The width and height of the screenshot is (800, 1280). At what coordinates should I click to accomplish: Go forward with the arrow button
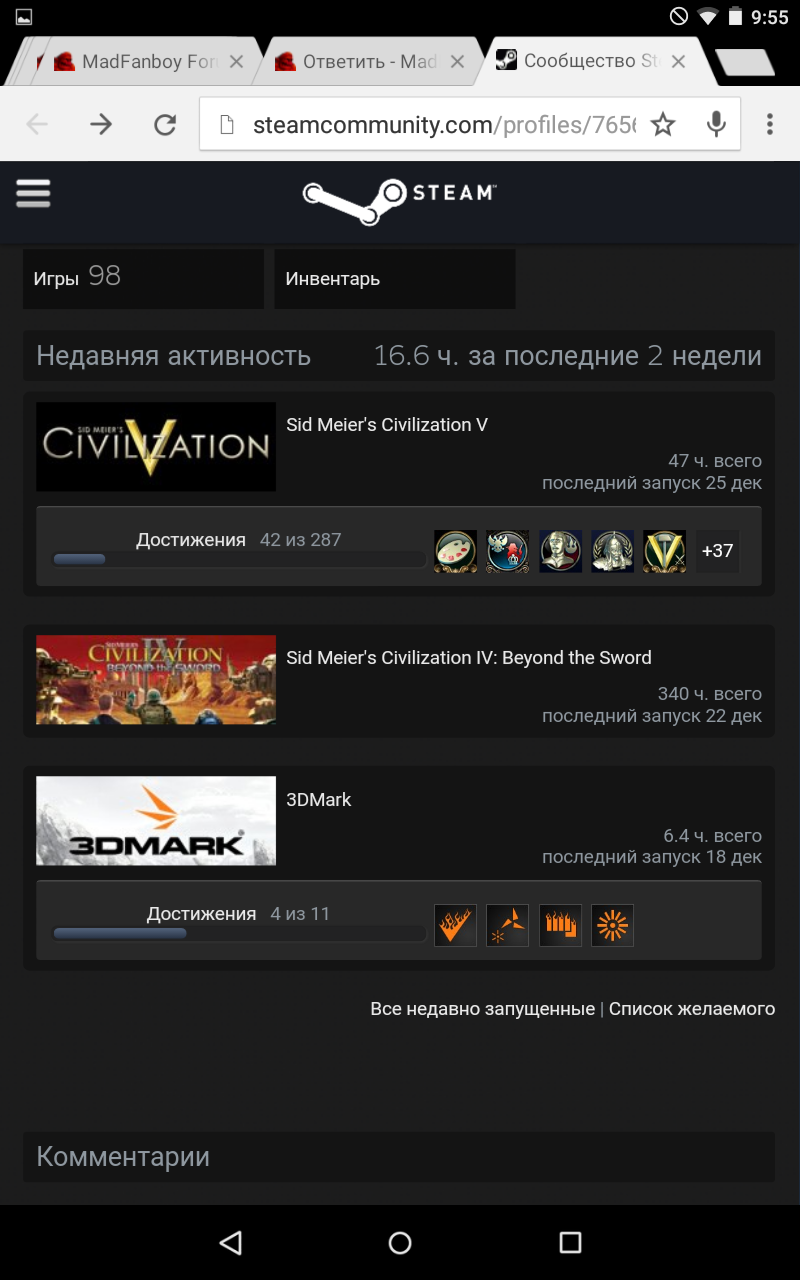coord(101,124)
